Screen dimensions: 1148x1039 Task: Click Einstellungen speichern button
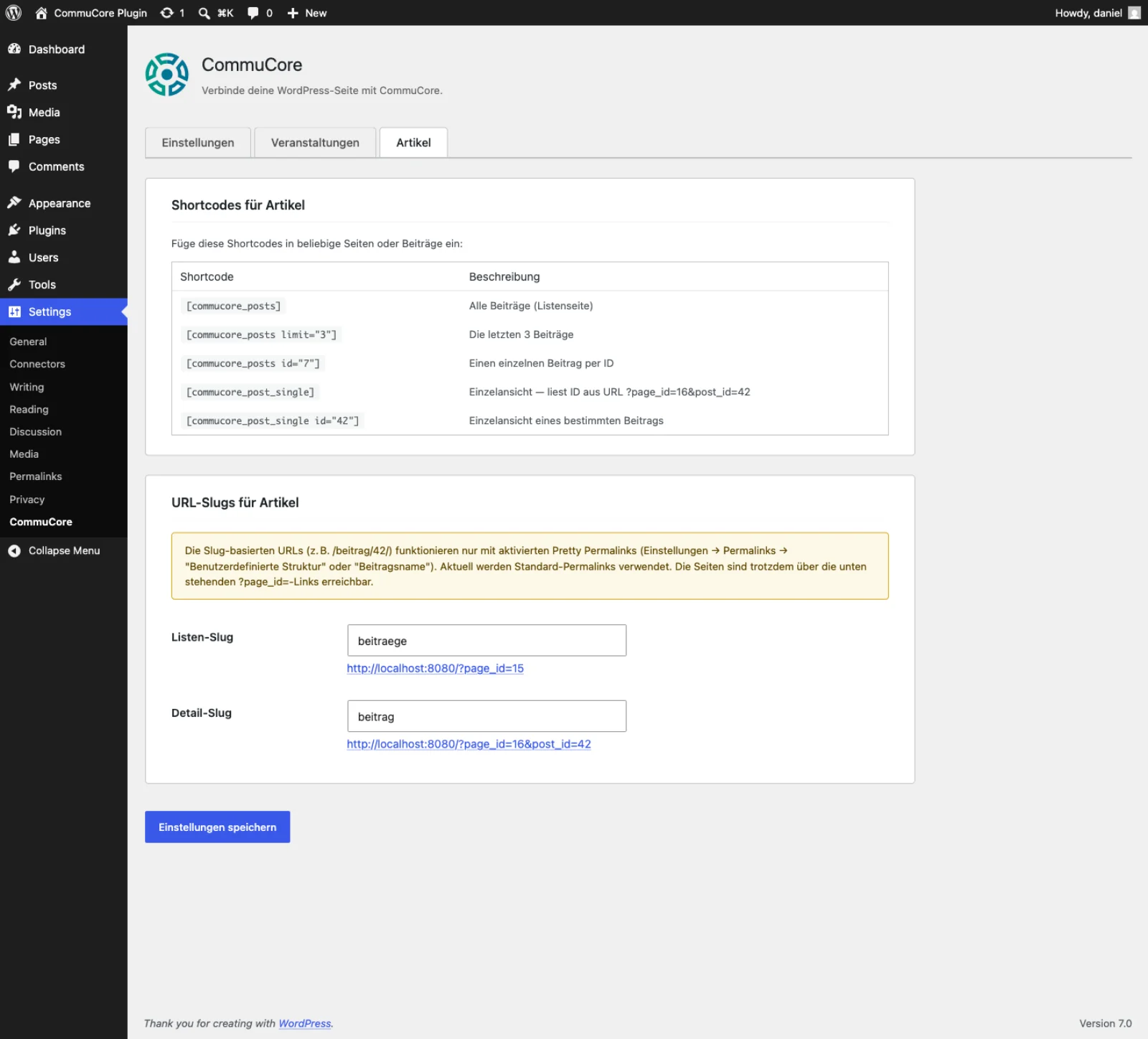pos(217,827)
